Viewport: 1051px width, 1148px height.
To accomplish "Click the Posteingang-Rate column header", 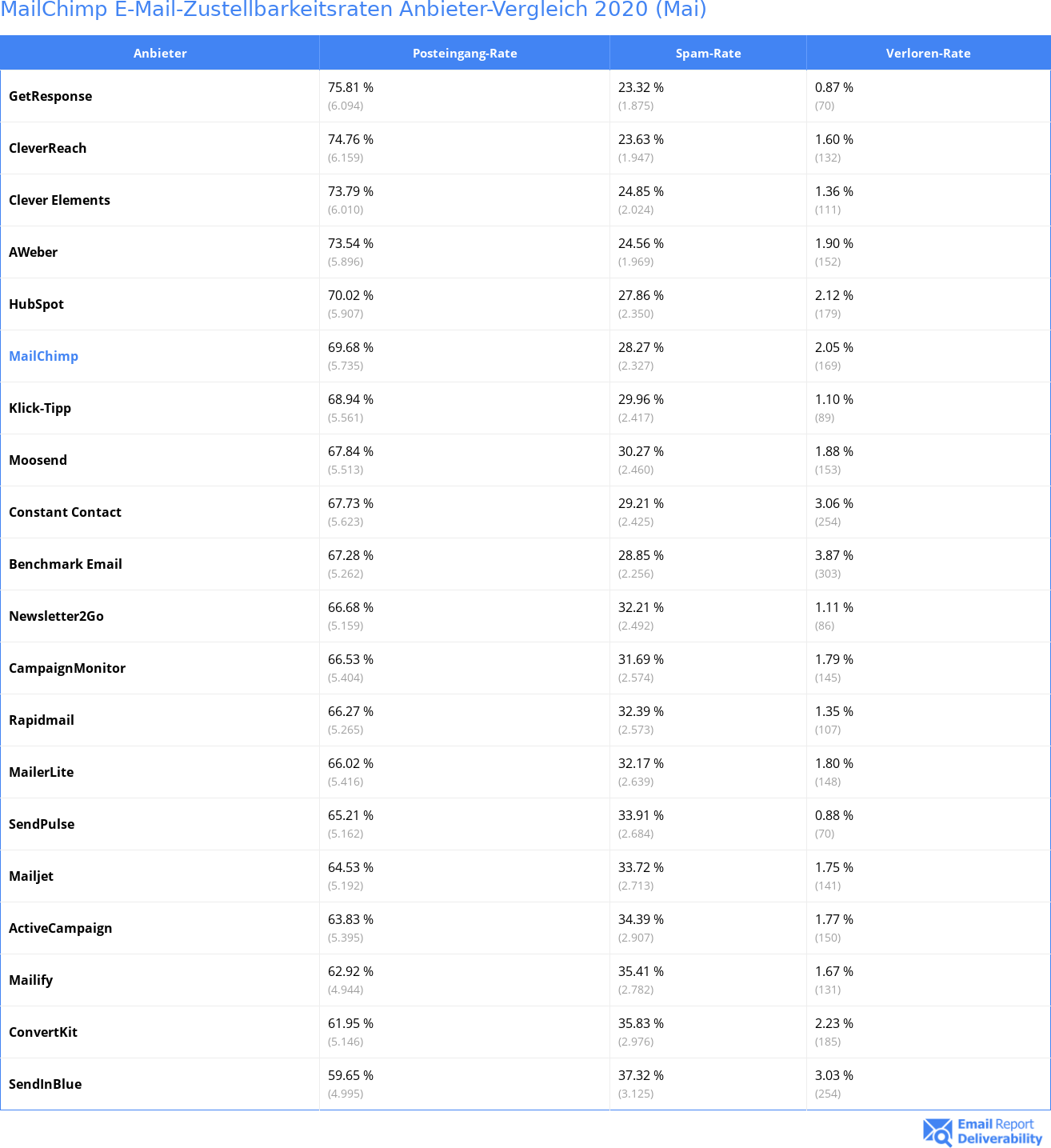I will 465,54.
